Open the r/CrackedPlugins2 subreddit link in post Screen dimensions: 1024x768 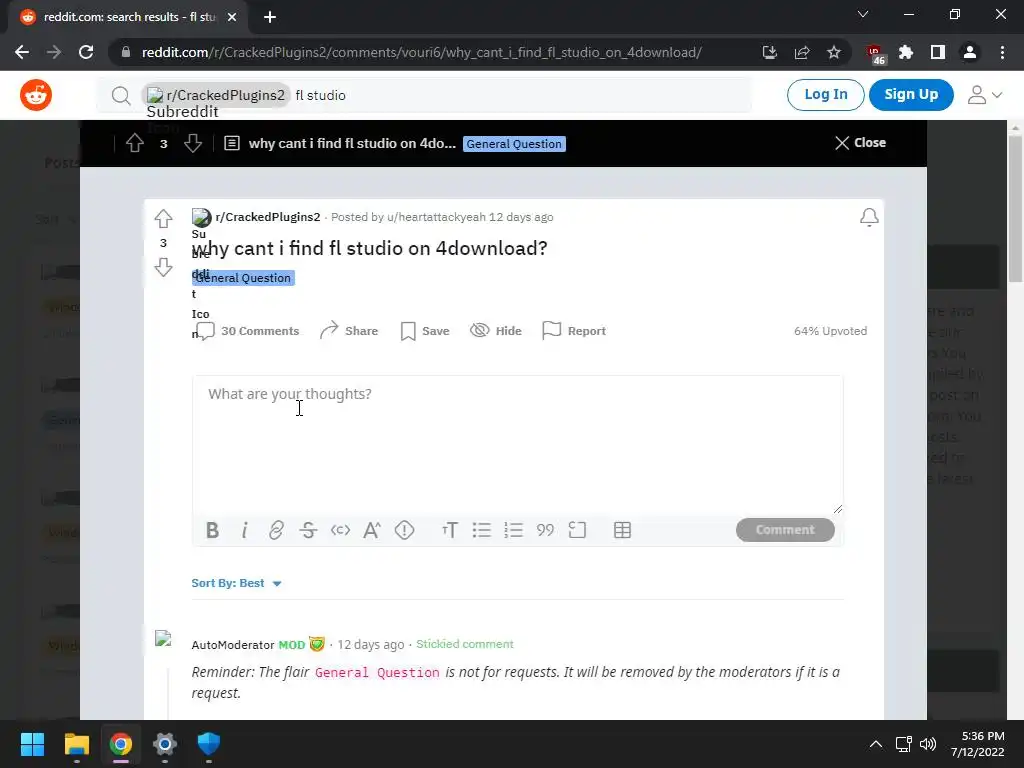[268, 217]
